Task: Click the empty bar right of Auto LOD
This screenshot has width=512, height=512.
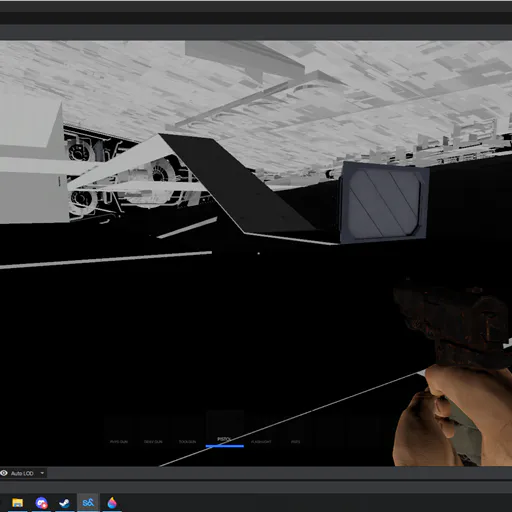Action: (279, 473)
